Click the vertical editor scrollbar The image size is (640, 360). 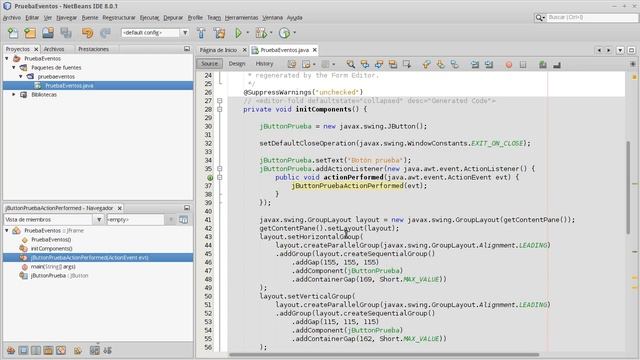point(628,188)
